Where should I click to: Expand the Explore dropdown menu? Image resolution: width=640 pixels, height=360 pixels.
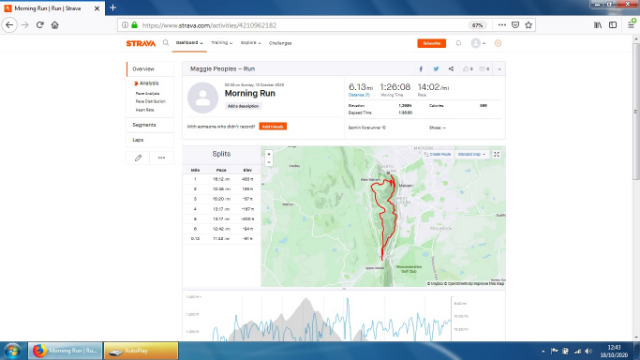pyautogui.click(x=250, y=43)
